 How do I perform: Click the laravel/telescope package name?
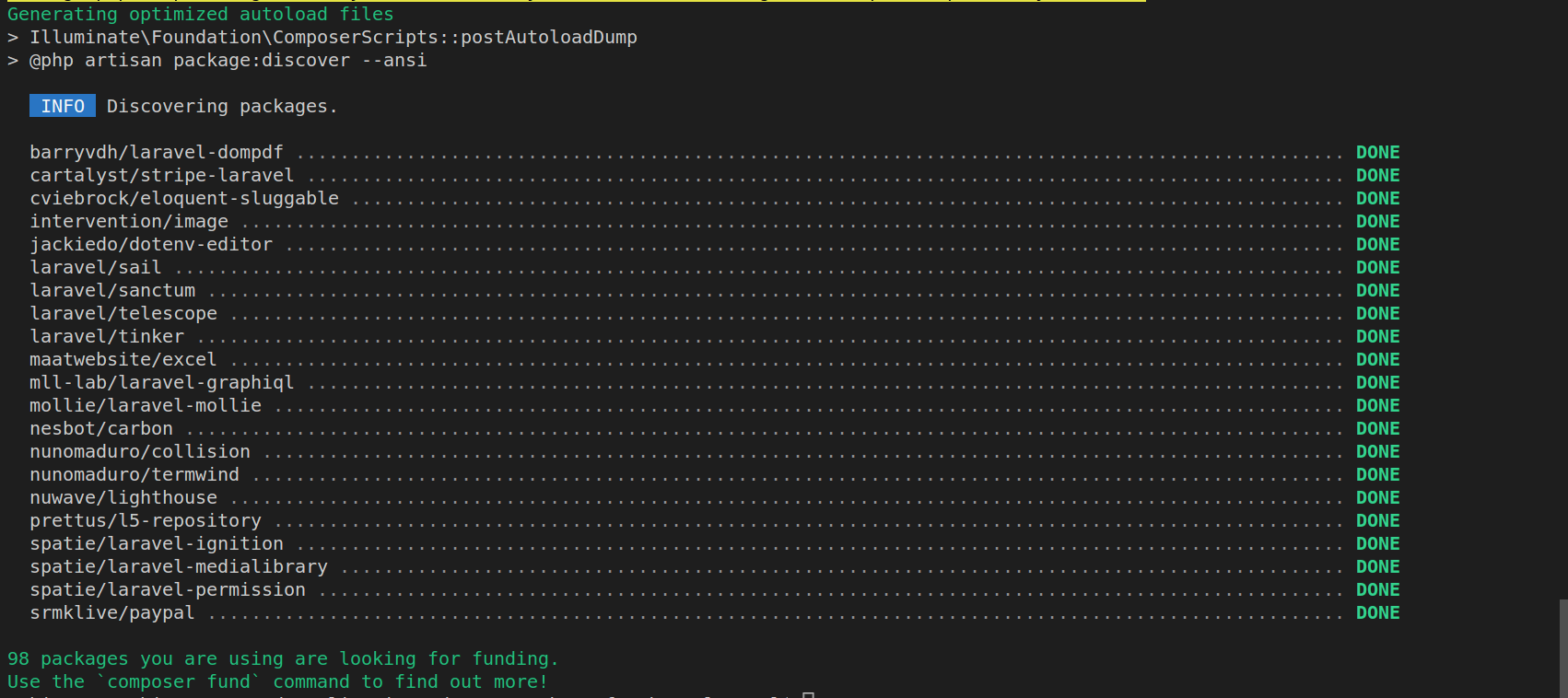click(x=123, y=314)
